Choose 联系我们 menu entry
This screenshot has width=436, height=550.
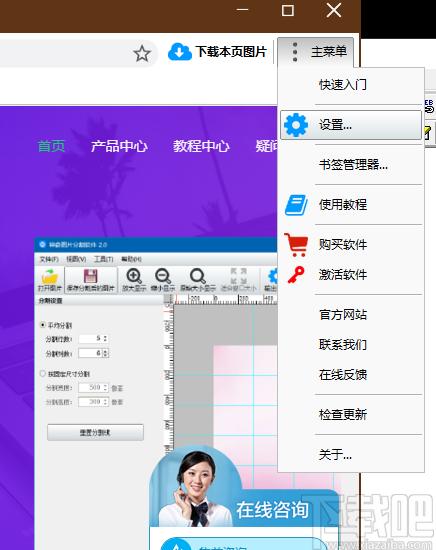[343, 344]
